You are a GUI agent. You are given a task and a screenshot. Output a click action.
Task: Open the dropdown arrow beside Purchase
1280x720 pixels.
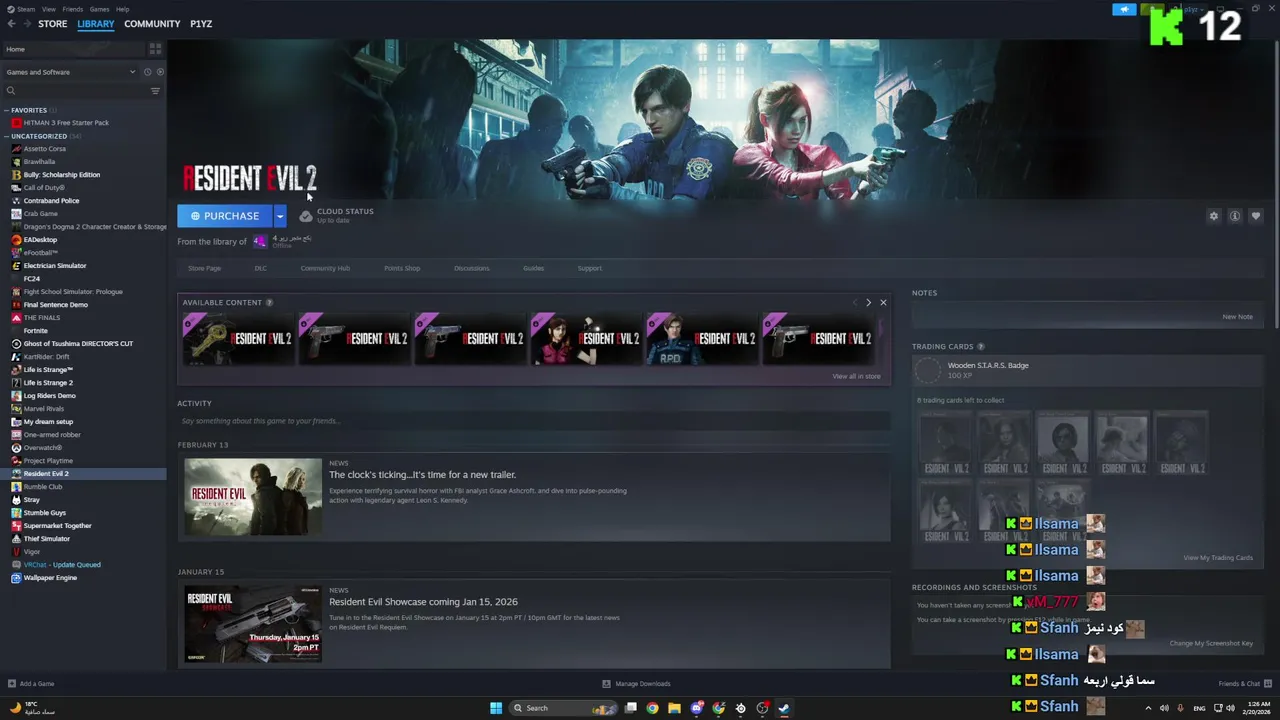[280, 216]
